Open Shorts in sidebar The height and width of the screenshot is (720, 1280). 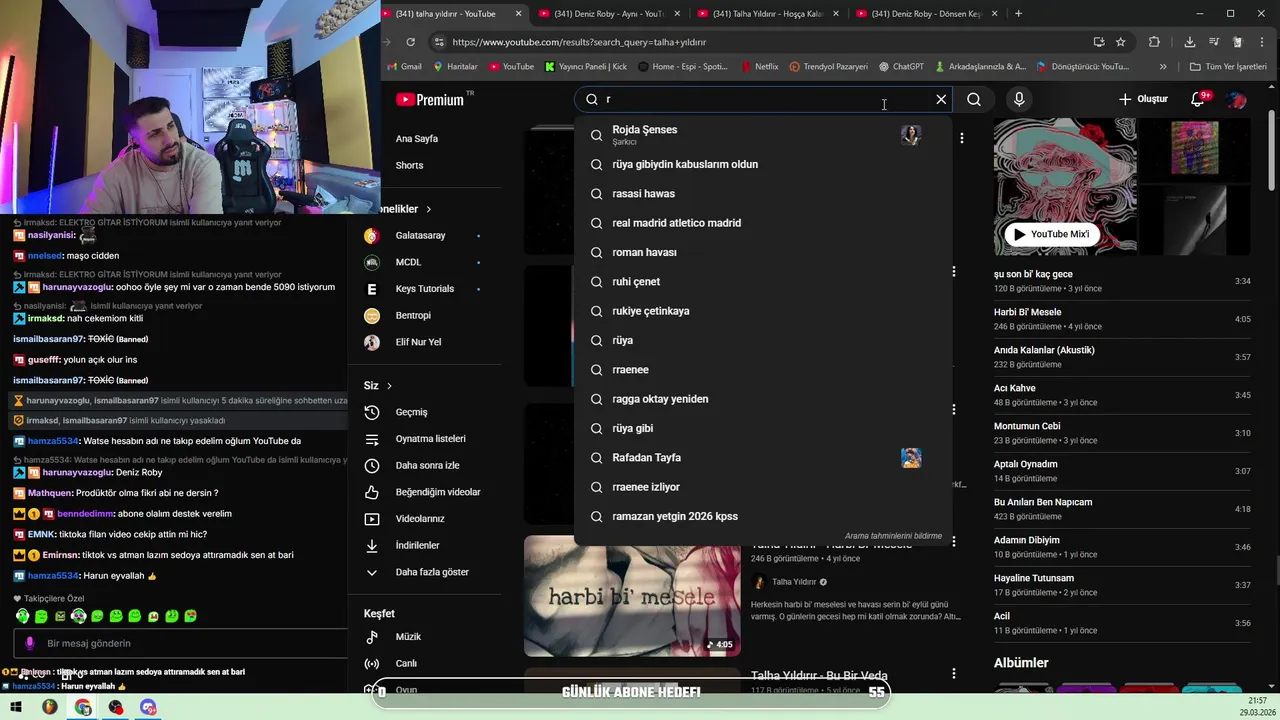(409, 165)
